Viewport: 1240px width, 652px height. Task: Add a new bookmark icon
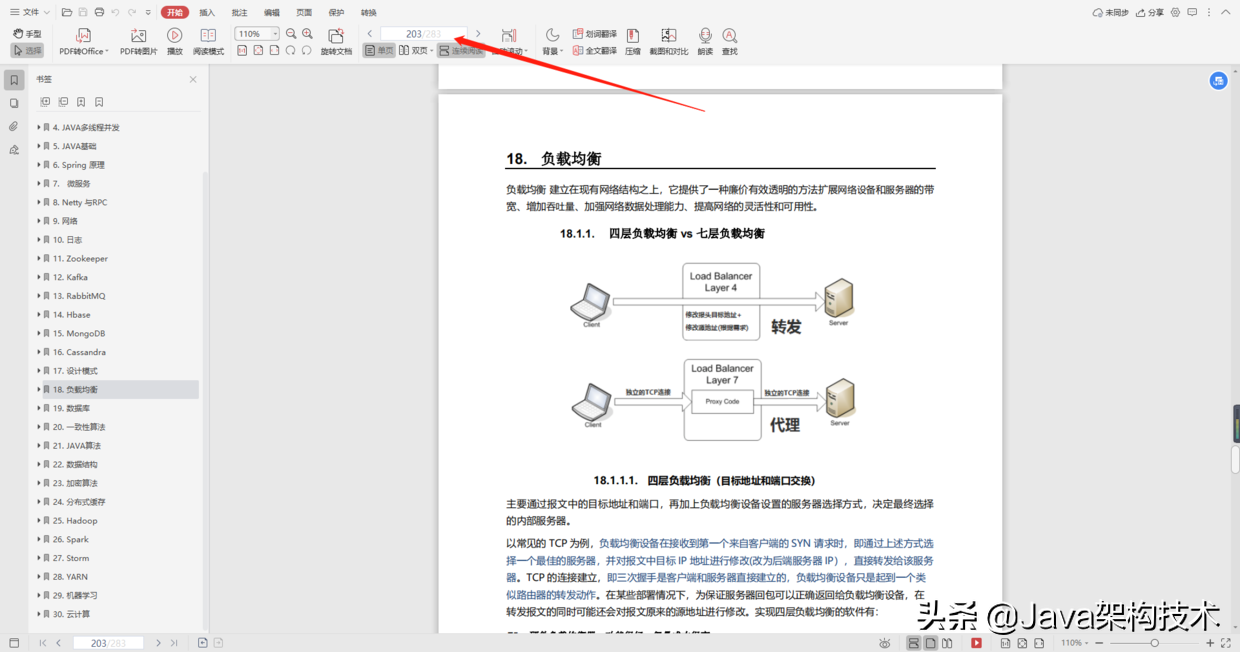point(81,102)
